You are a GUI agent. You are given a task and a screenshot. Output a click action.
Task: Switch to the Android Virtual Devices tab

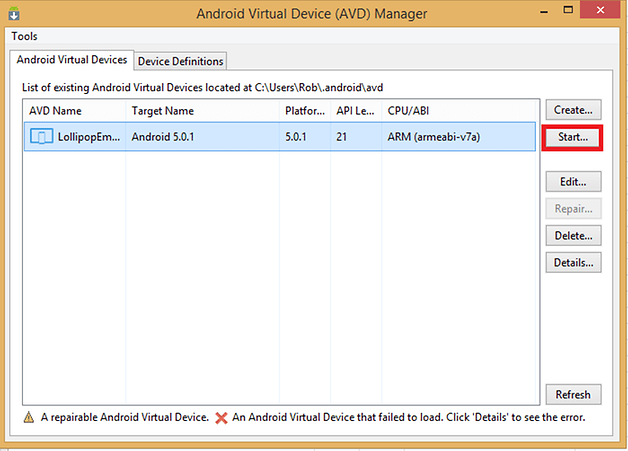[x=72, y=60]
